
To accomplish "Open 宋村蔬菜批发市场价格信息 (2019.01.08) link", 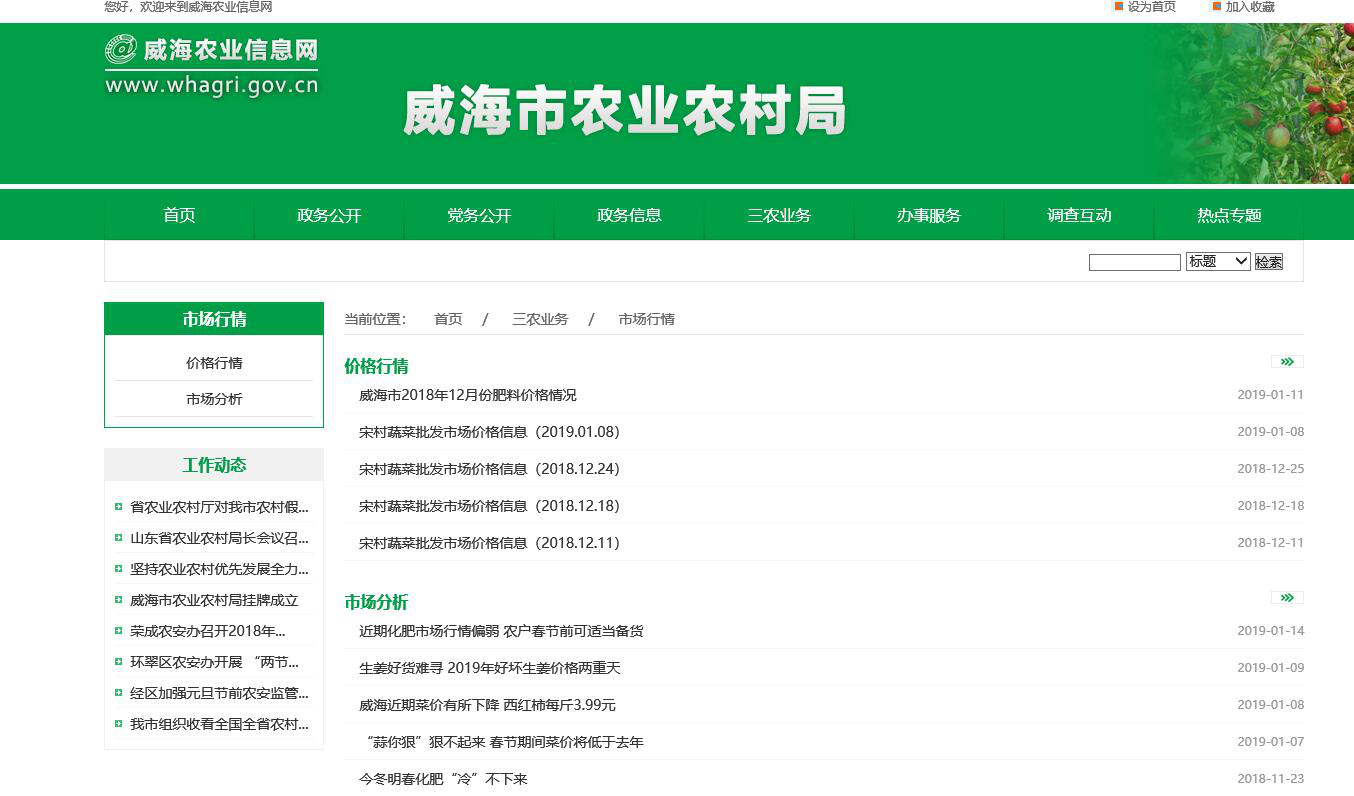I will click(x=489, y=432).
